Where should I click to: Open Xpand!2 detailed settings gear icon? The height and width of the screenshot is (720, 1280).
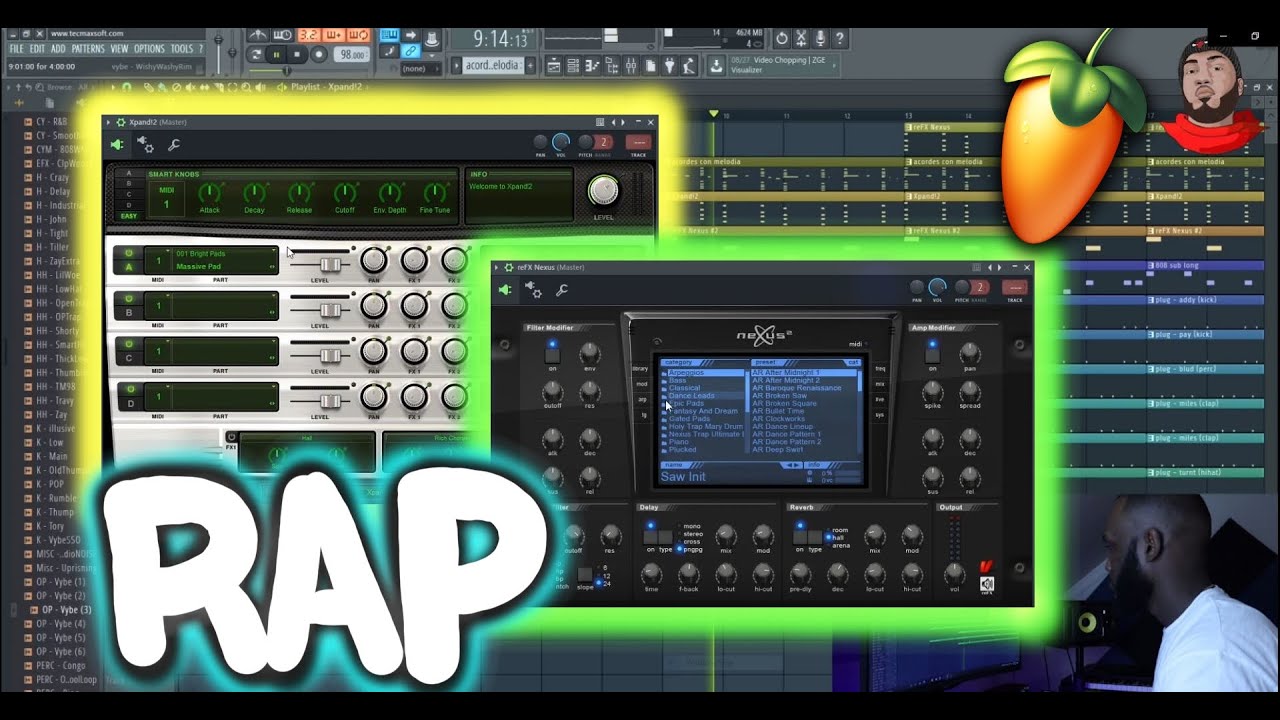pyautogui.click(x=145, y=145)
